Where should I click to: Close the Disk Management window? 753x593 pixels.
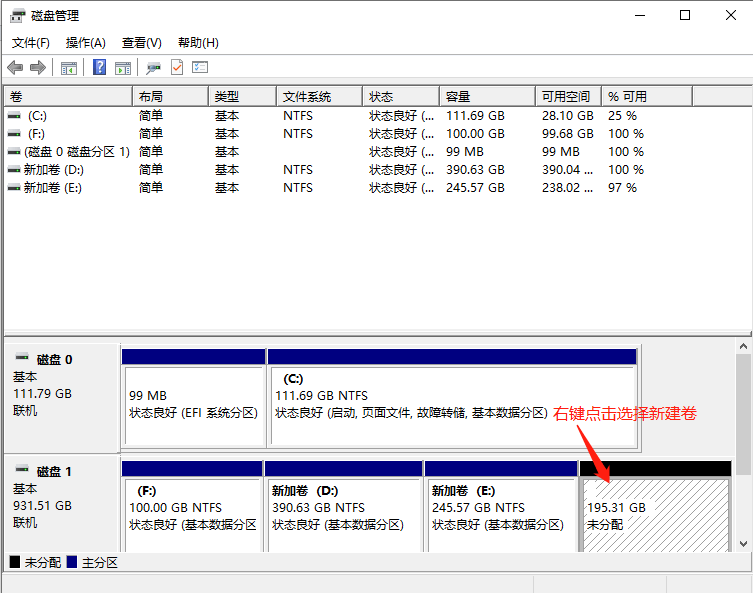(730, 15)
